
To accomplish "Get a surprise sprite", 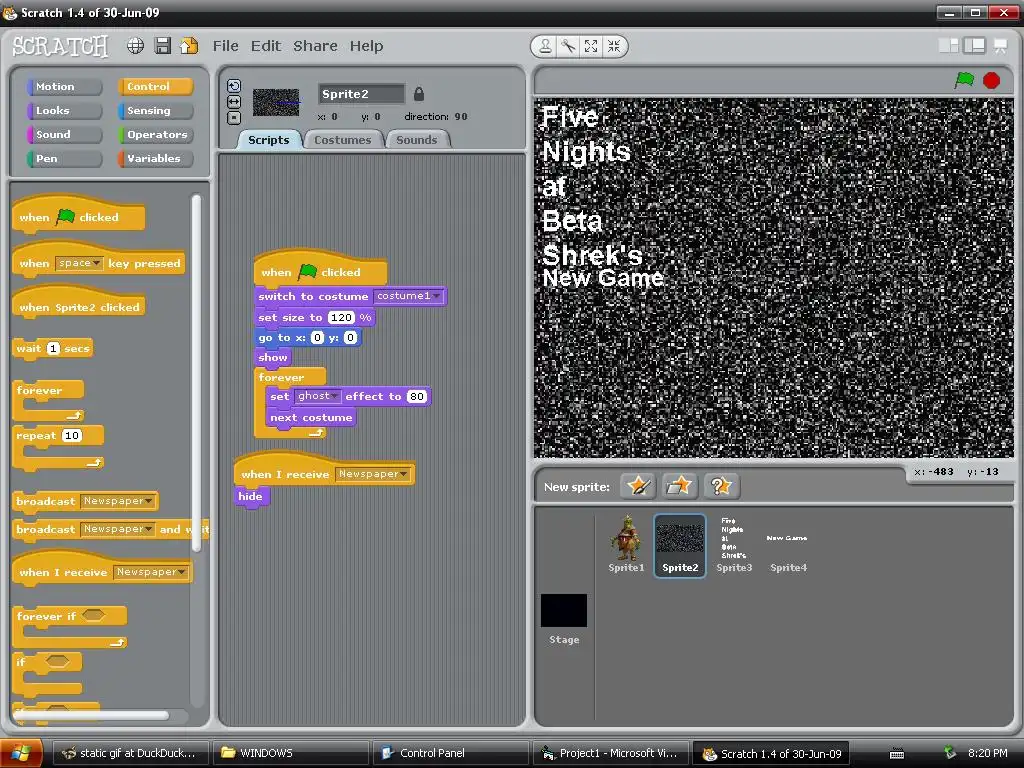I will tap(720, 486).
